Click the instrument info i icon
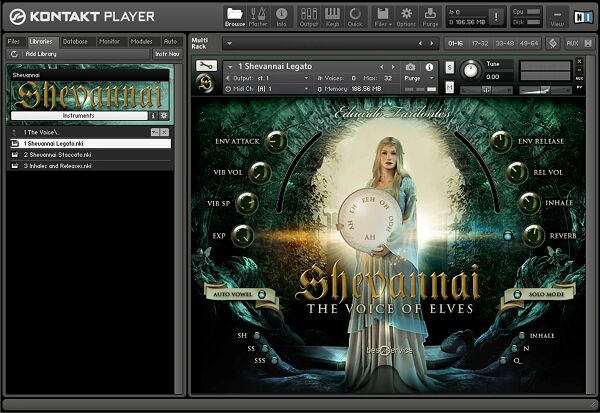 point(429,67)
